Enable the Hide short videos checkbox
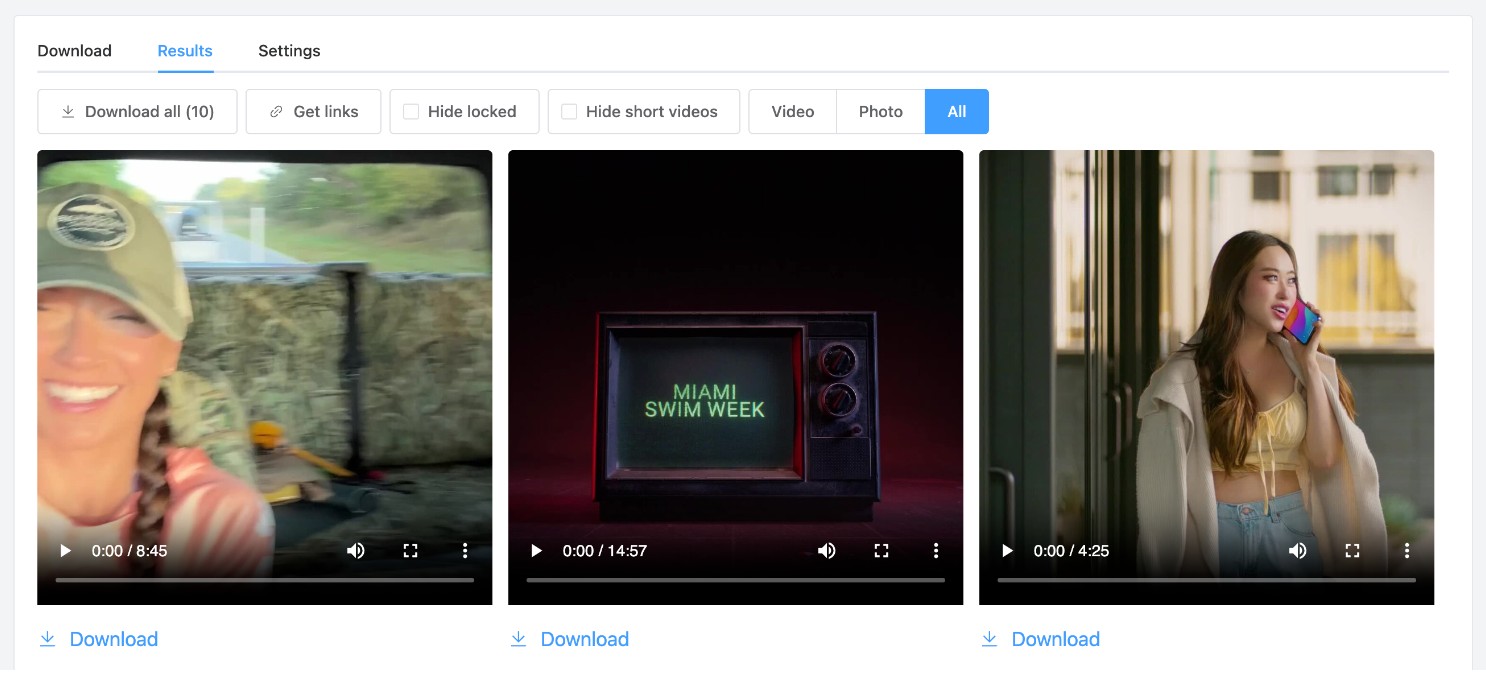 click(569, 112)
